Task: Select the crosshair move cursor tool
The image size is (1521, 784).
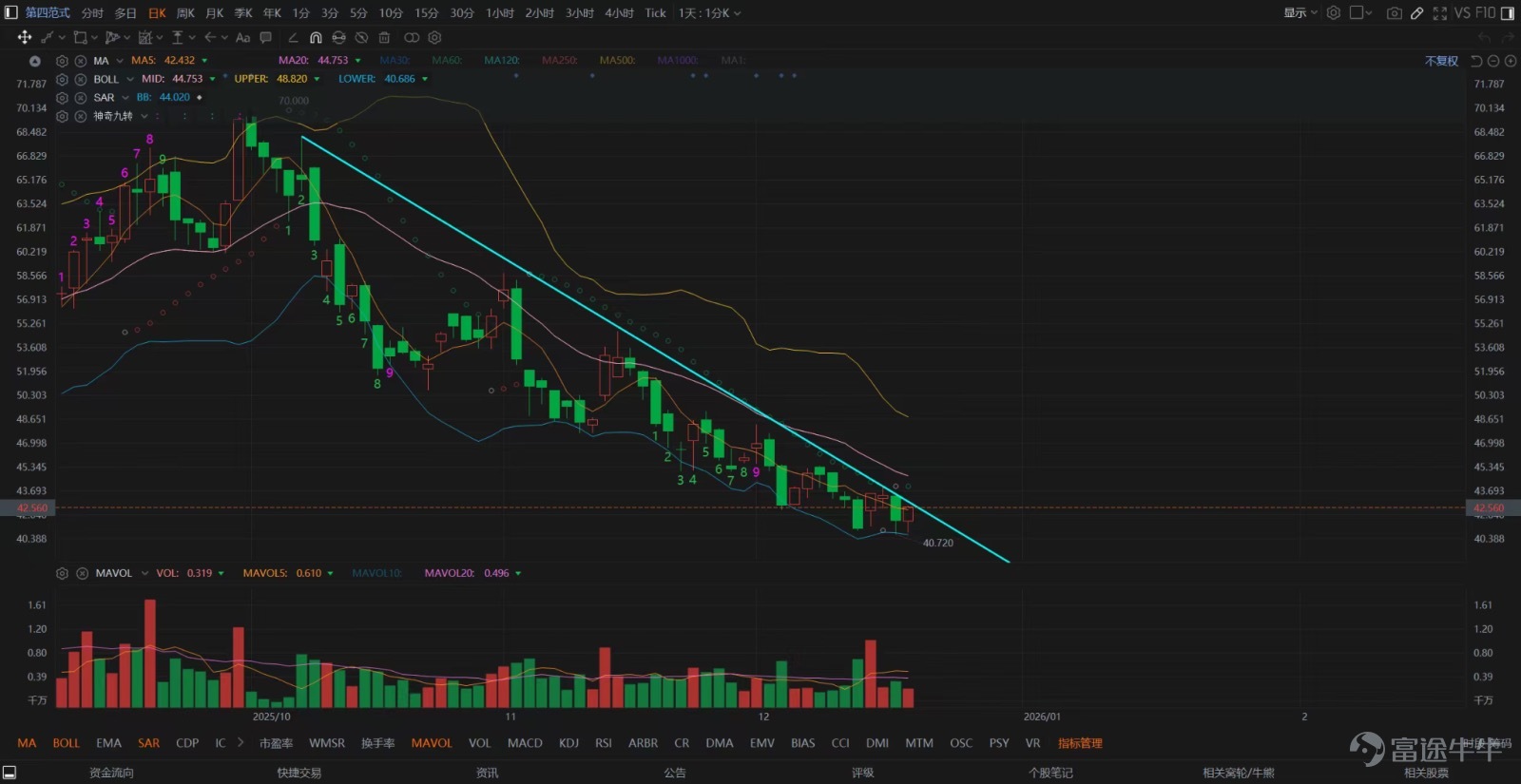Action: pyautogui.click(x=25, y=37)
